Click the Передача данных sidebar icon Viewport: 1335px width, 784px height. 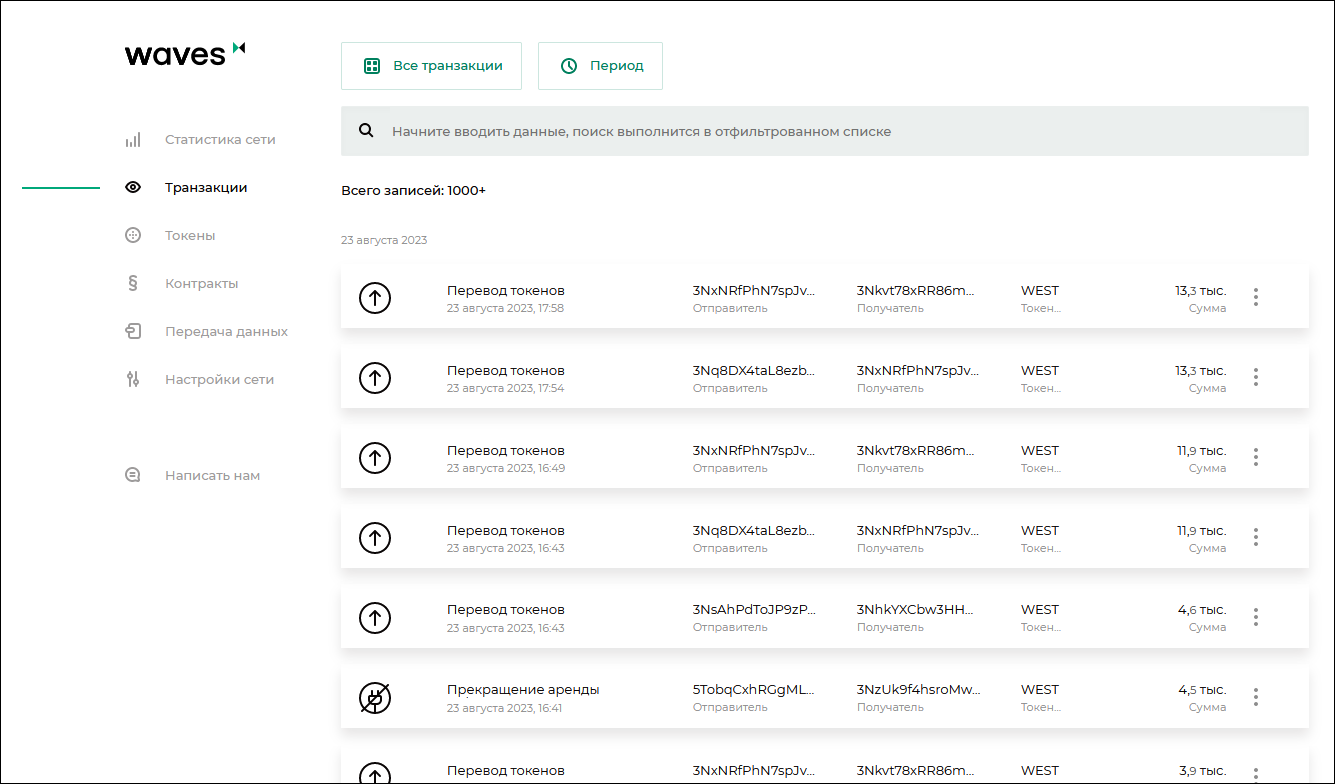click(x=133, y=331)
